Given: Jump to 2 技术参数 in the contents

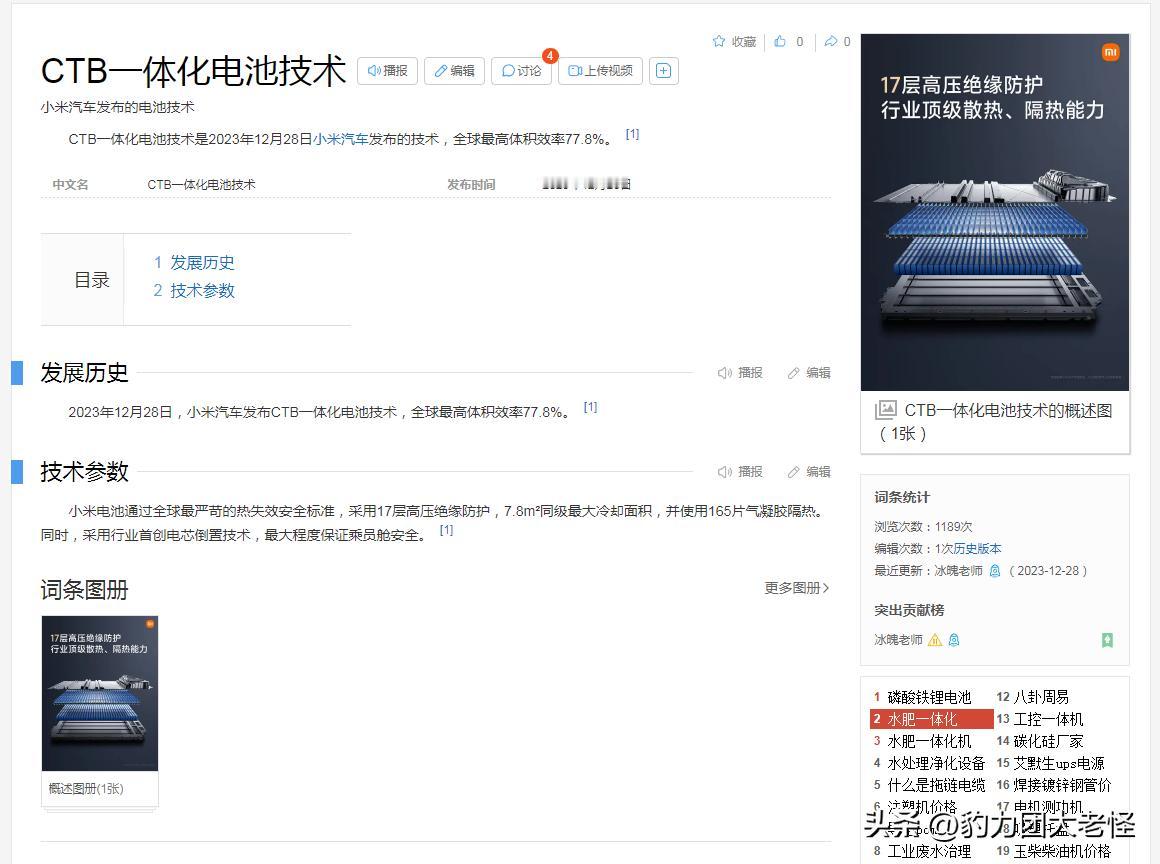Looking at the screenshot, I should coord(194,291).
